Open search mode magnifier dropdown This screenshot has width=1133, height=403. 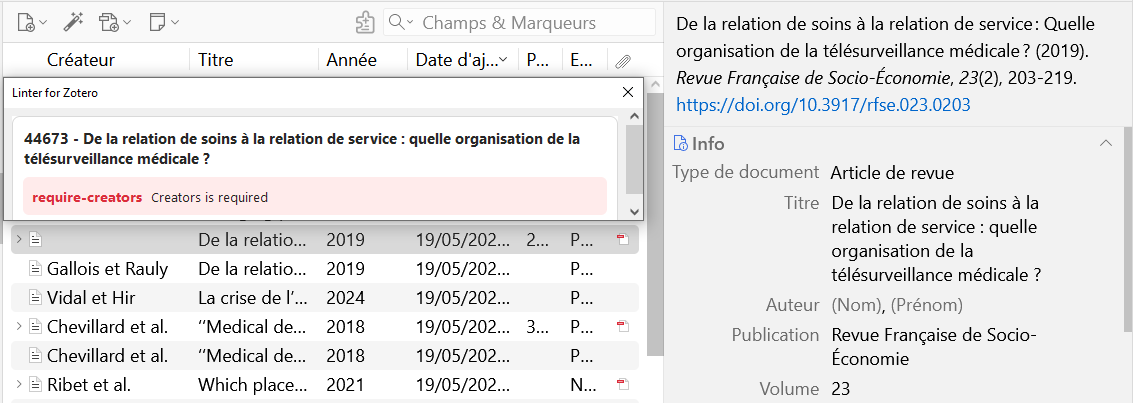(401, 23)
